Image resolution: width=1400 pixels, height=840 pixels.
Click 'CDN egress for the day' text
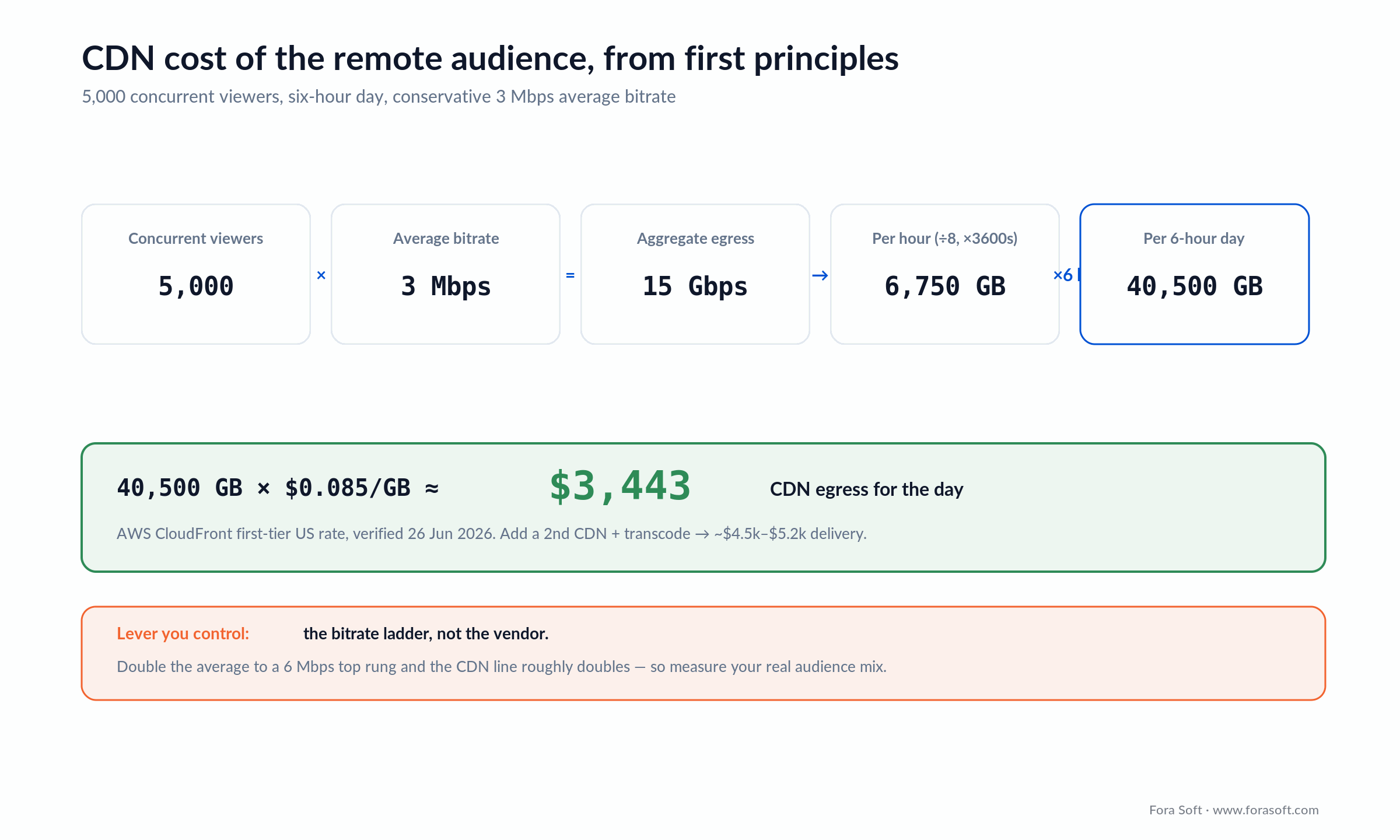[x=866, y=489]
